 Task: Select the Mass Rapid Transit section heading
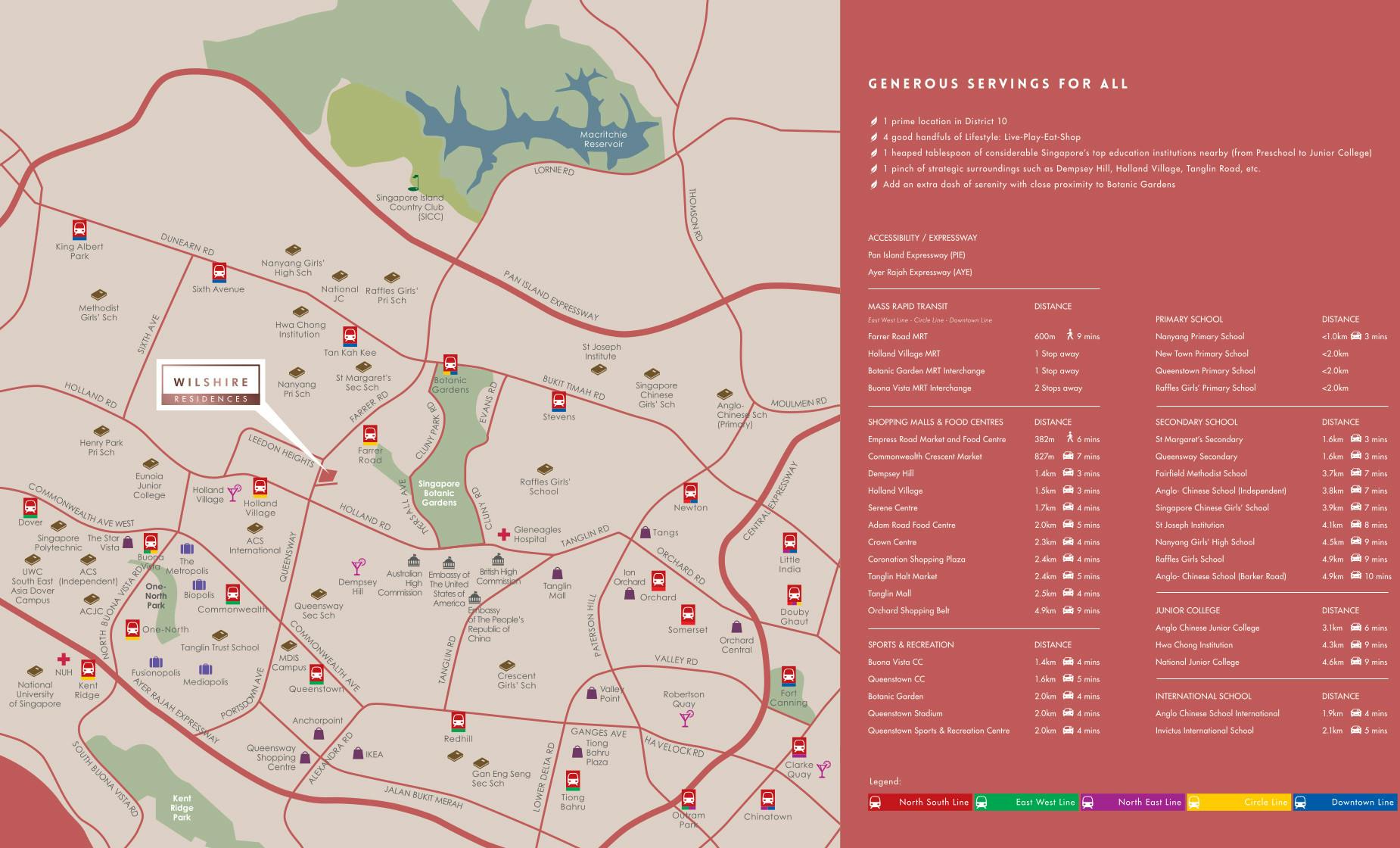coord(907,307)
